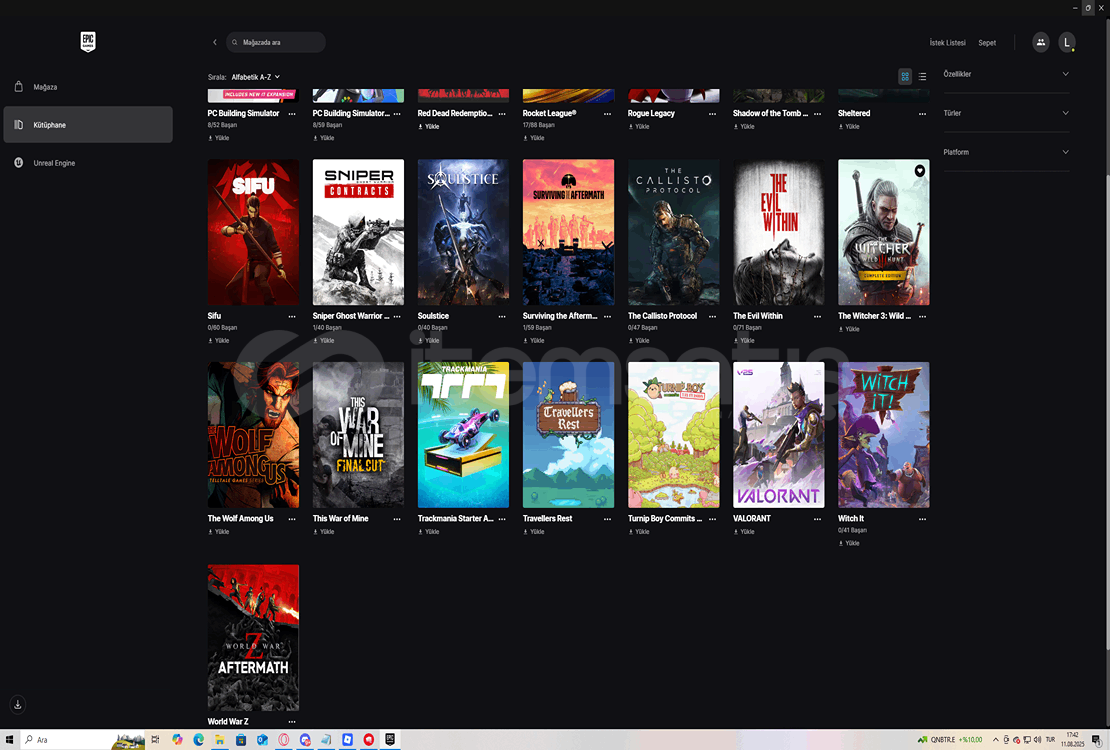Screen dimensions: 1110x750
Task: Open Sepet cart link
Action: click(x=987, y=42)
